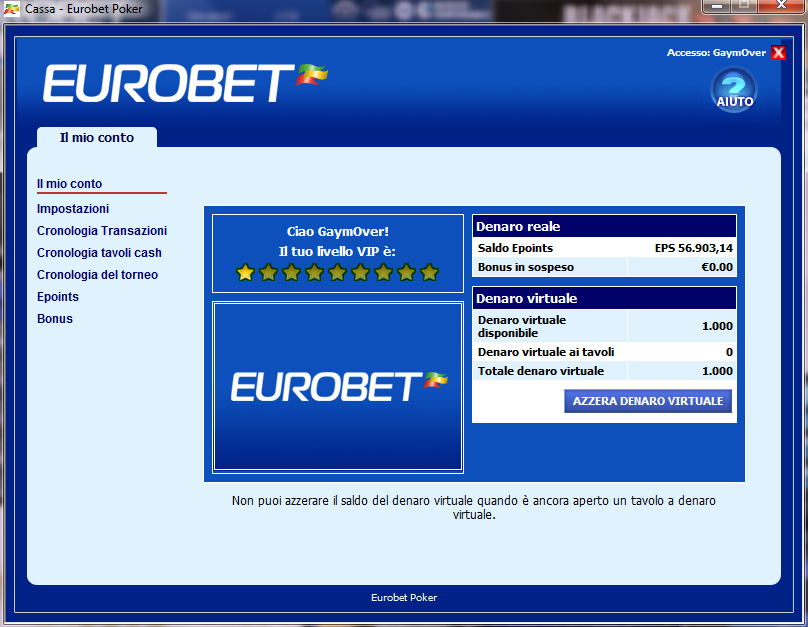This screenshot has width=808, height=627.
Task: Open Cronologia tavoli cash
Action: (x=99, y=253)
